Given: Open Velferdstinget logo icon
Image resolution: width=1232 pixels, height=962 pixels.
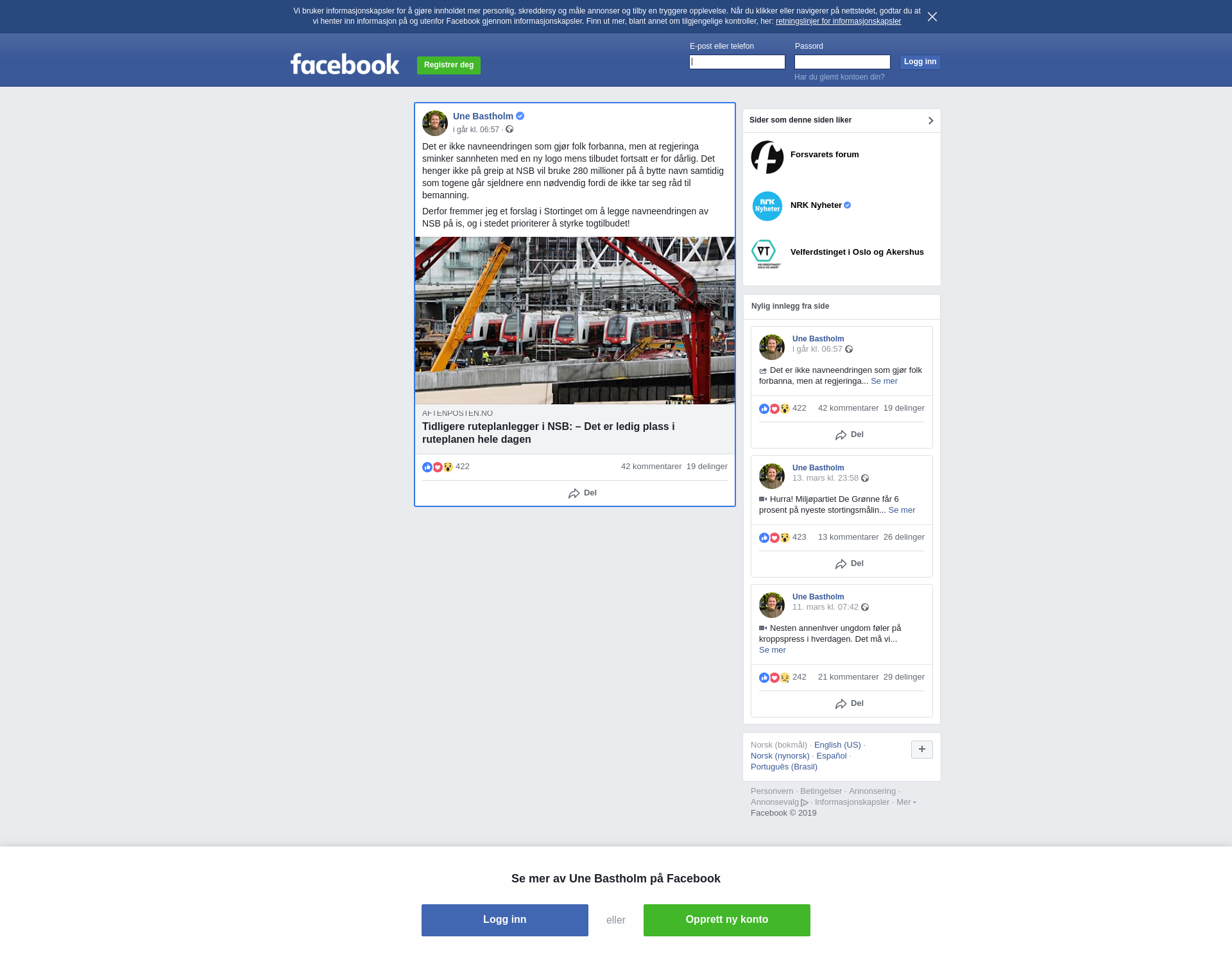Looking at the screenshot, I should pos(767,253).
